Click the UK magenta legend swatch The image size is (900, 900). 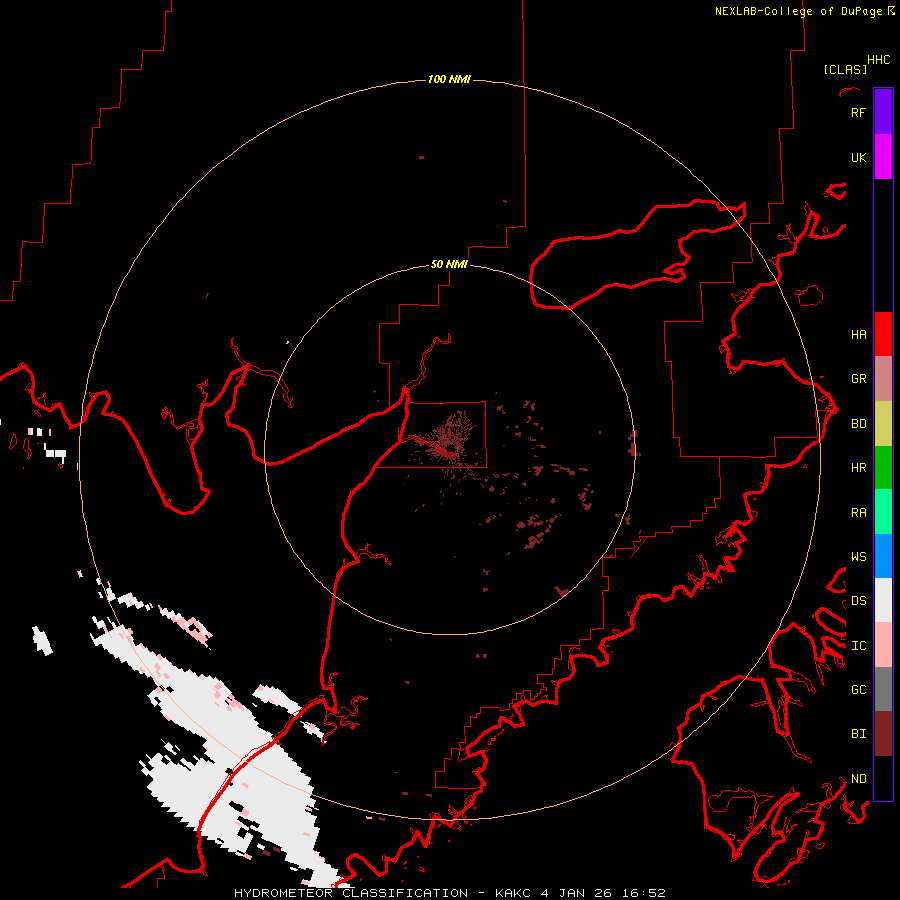coord(883,157)
